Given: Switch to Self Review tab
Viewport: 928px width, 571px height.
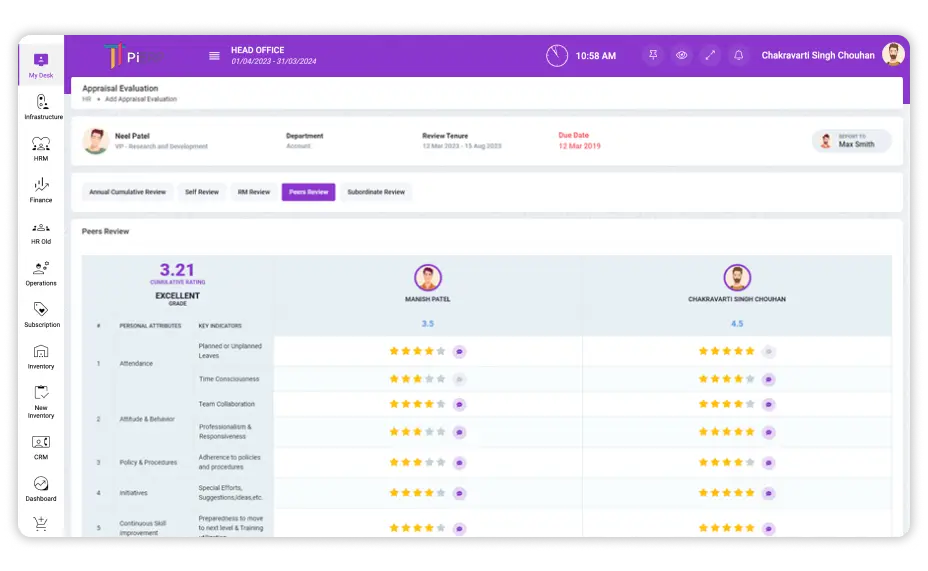Looking at the screenshot, I should click(x=202, y=192).
